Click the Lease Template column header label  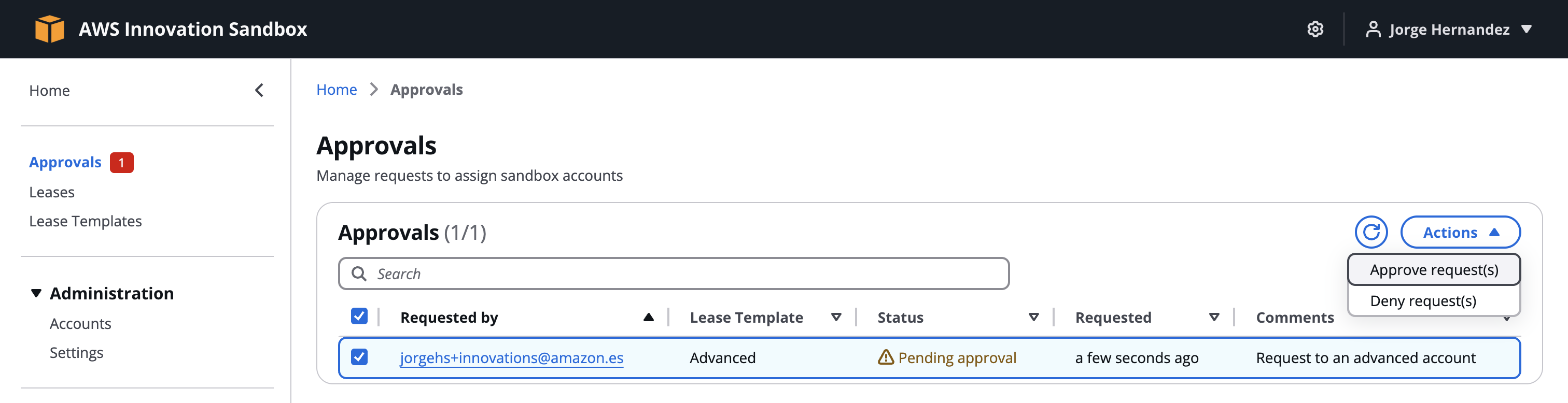[x=746, y=318]
